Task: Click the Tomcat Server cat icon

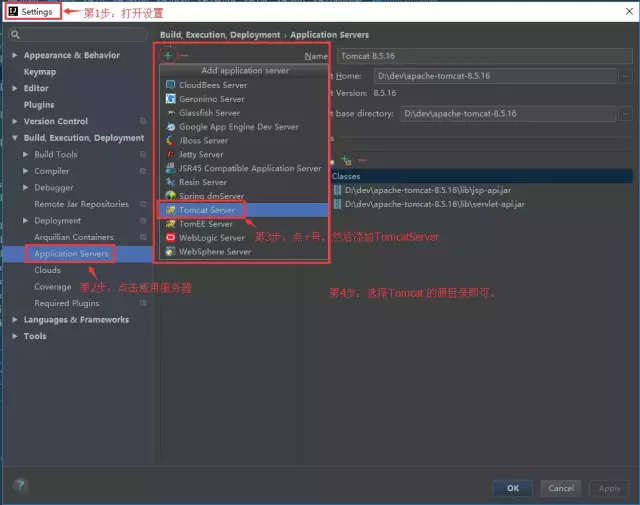Action: (171, 210)
